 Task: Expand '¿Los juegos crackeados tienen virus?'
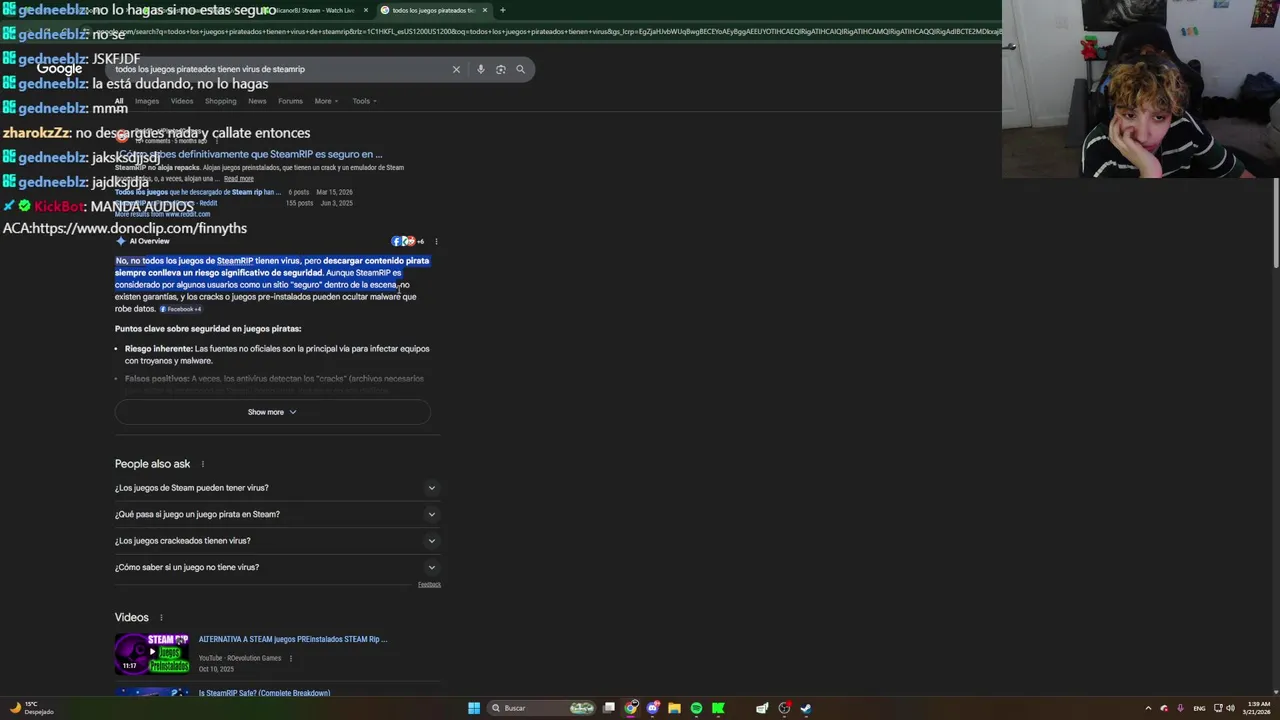click(277, 541)
